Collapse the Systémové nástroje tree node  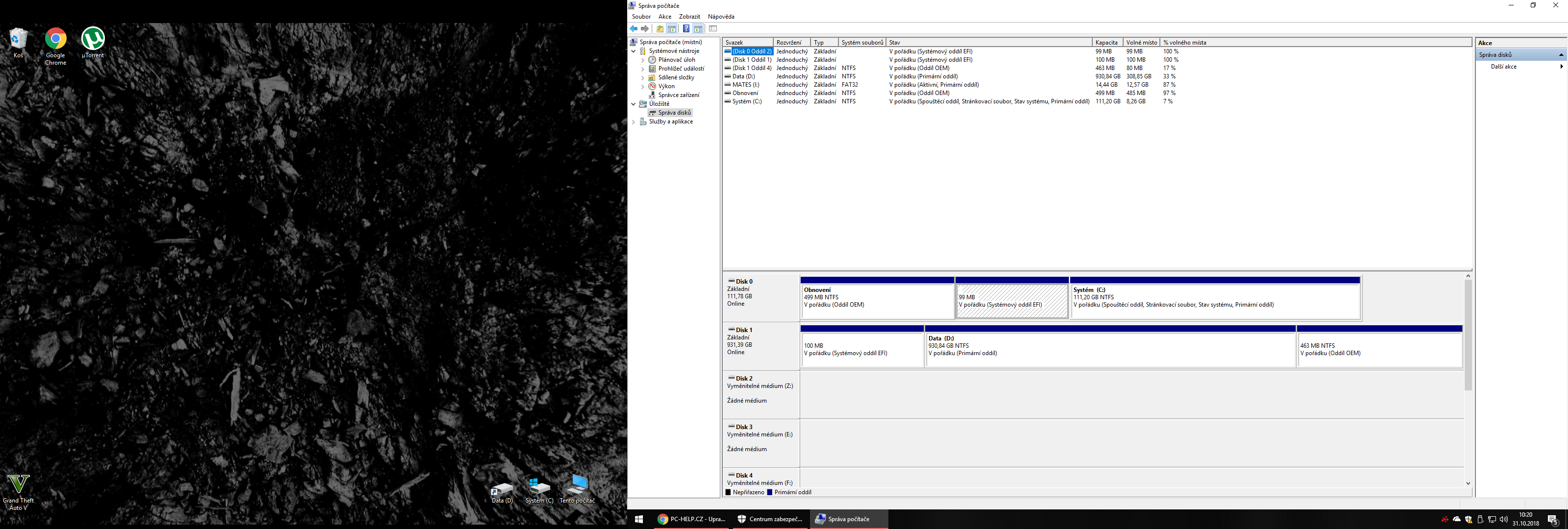pos(634,51)
